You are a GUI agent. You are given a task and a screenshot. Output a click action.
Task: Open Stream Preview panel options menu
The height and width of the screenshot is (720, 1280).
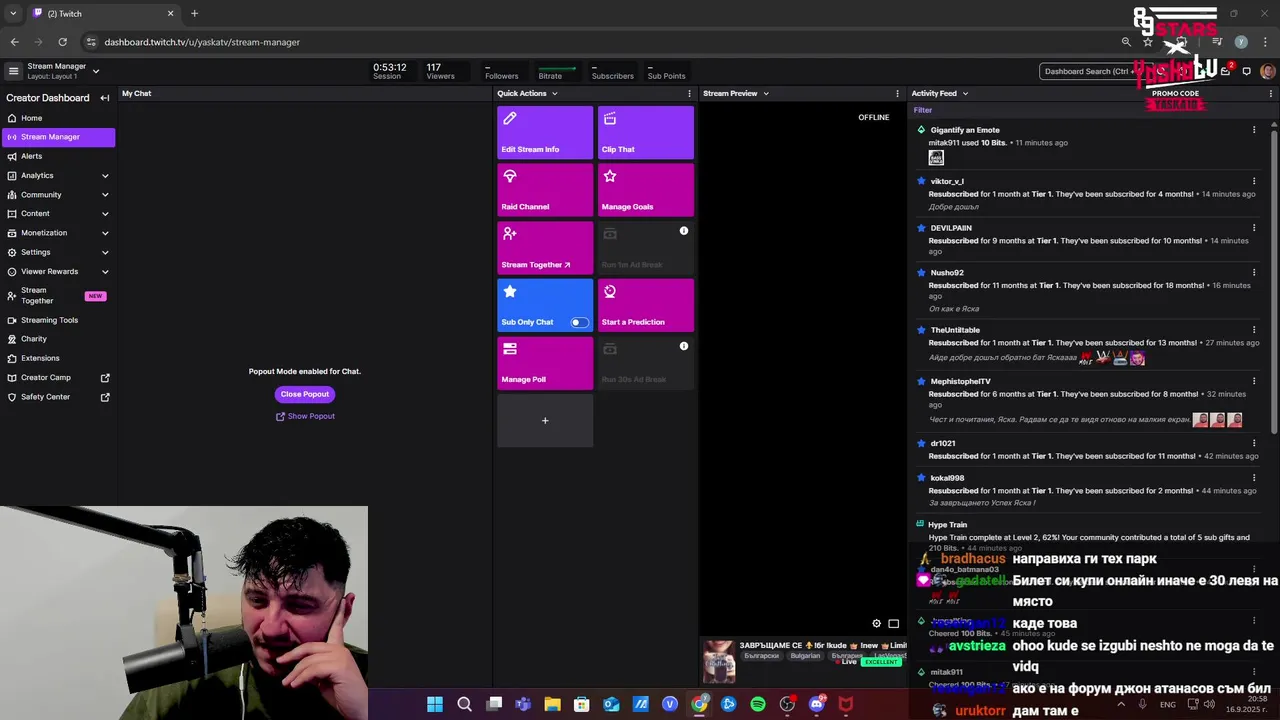coord(898,93)
